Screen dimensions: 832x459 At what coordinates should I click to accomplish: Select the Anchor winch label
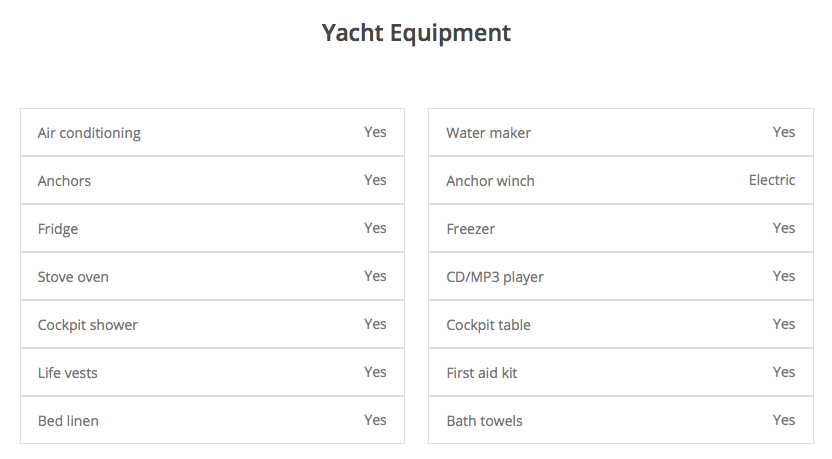tap(490, 181)
